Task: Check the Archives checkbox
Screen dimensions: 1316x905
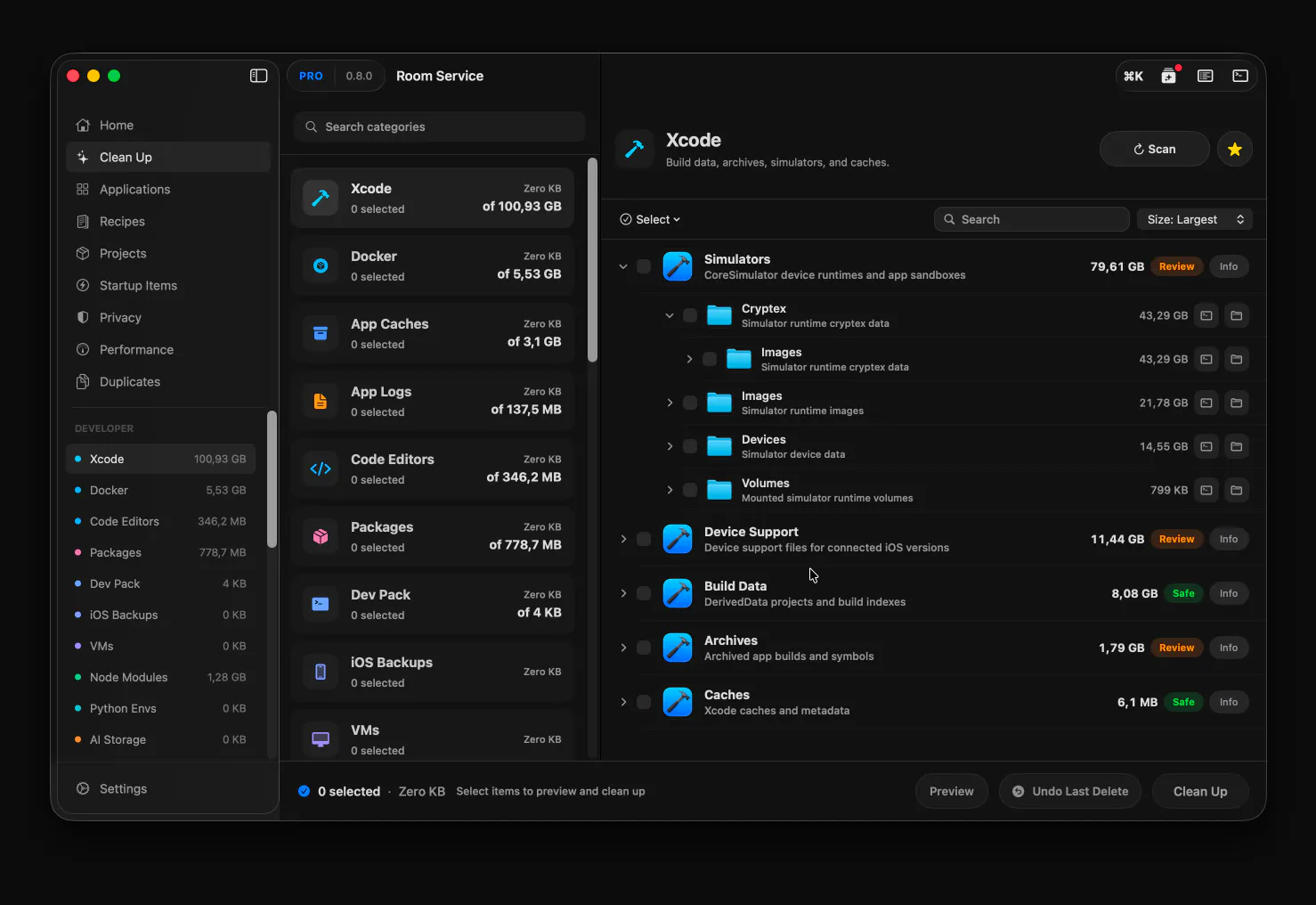Action: (644, 648)
